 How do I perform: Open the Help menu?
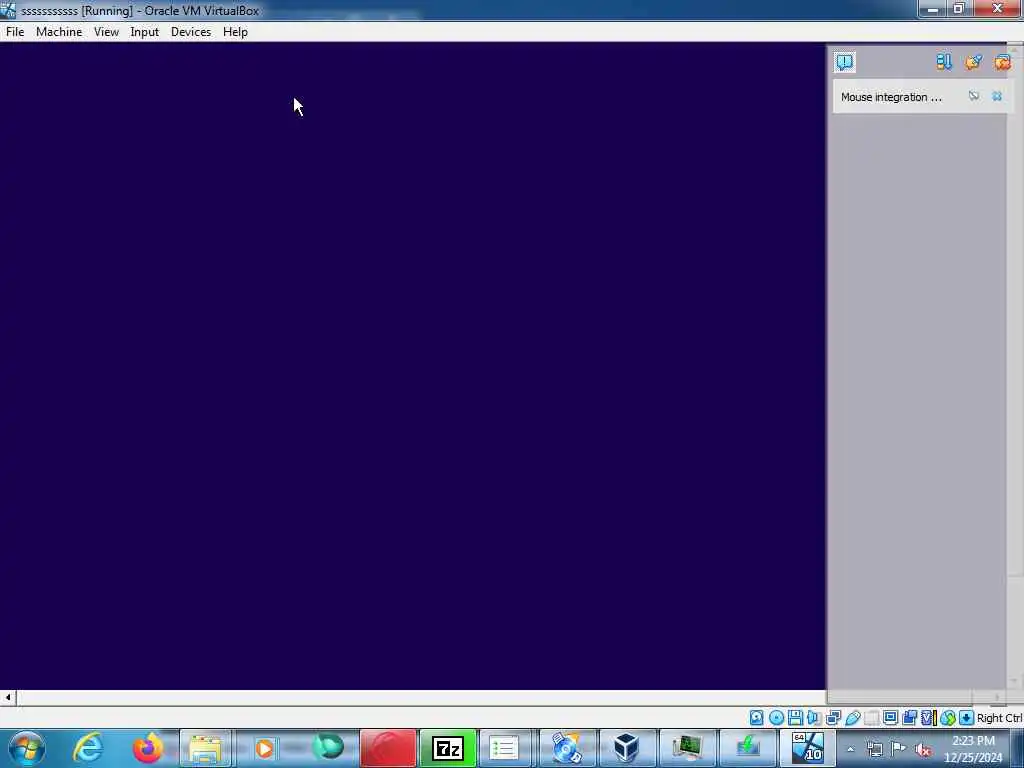[x=235, y=32]
